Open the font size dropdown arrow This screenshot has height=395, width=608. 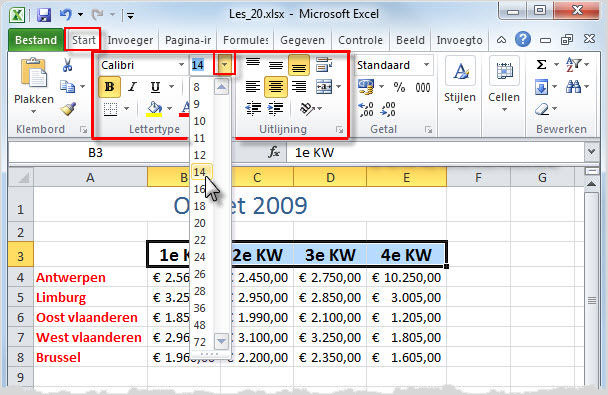(x=225, y=64)
